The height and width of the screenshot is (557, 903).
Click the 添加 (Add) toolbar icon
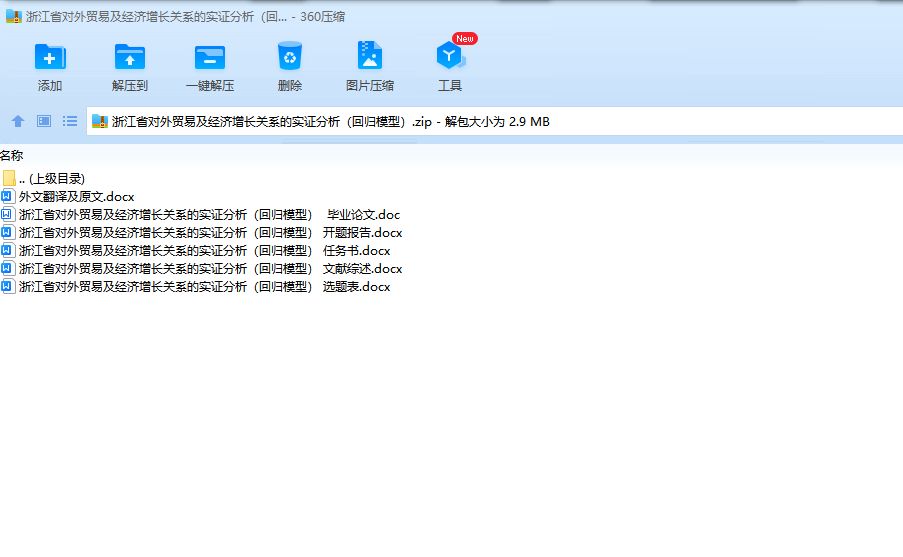tap(50, 57)
